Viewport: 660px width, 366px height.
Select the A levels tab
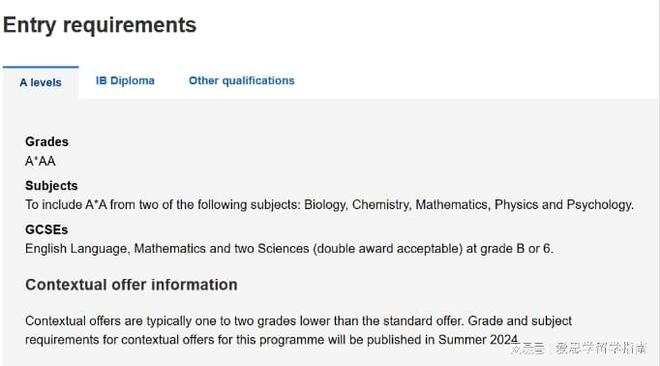[40, 82]
